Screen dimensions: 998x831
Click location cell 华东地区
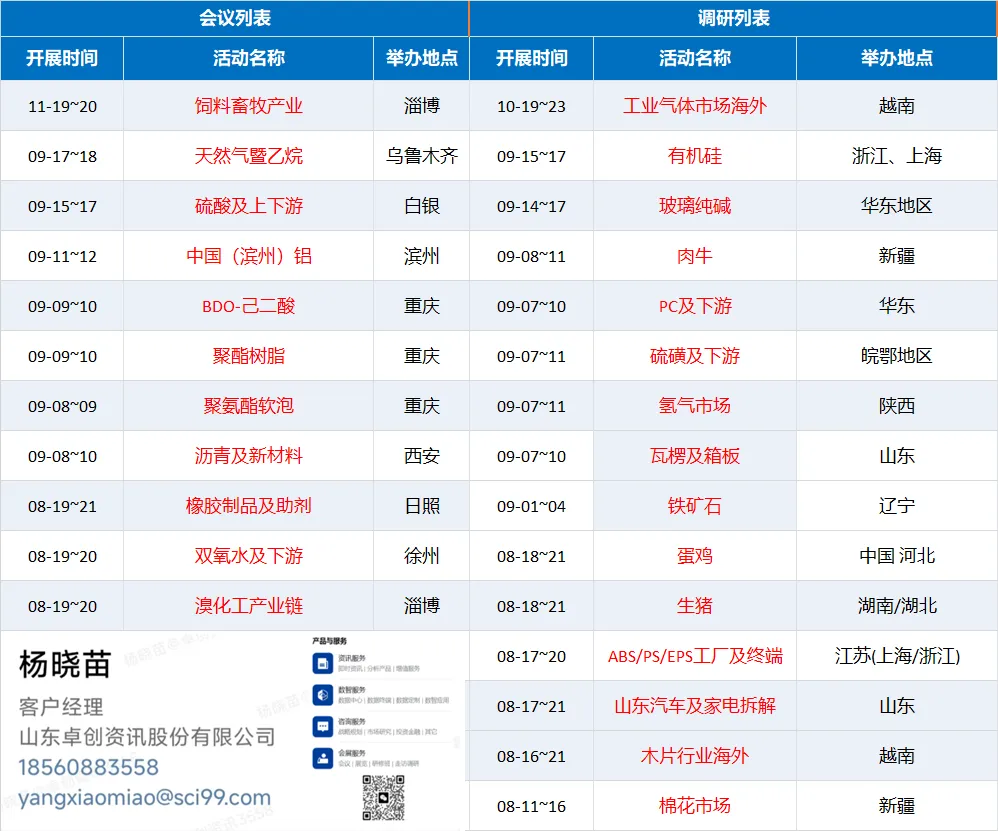(897, 206)
